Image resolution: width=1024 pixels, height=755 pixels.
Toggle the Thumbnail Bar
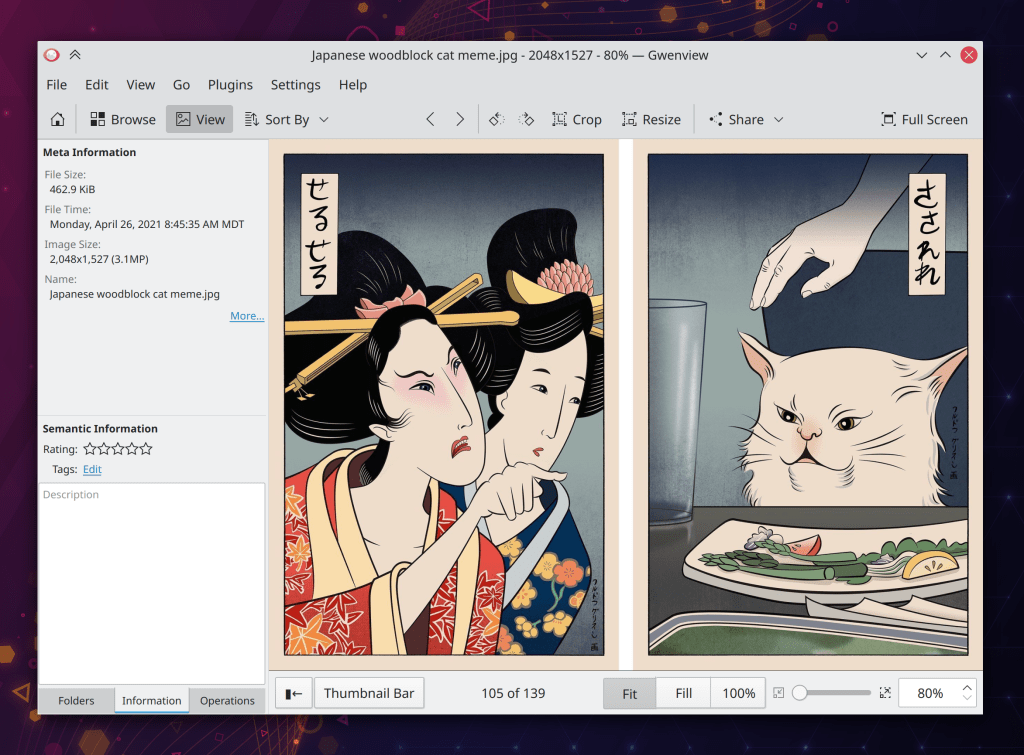point(369,693)
